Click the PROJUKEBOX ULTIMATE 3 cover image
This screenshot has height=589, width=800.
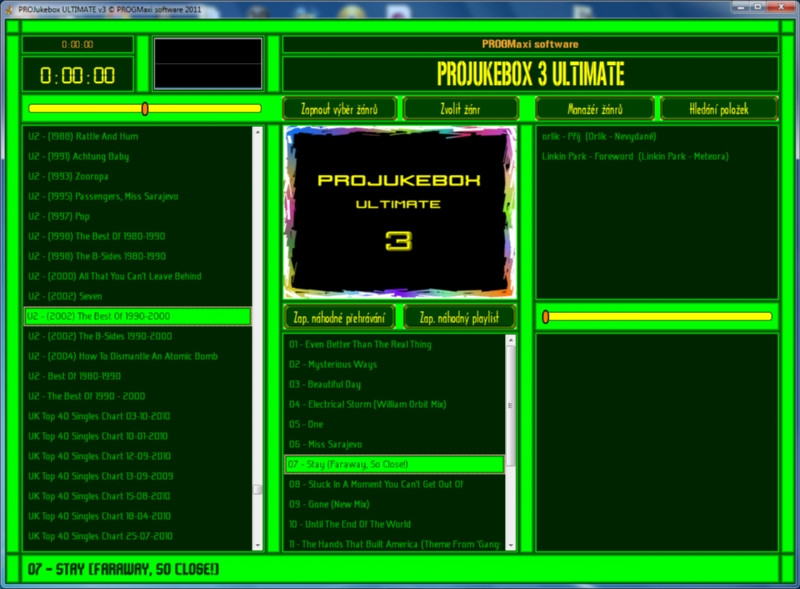click(x=399, y=212)
